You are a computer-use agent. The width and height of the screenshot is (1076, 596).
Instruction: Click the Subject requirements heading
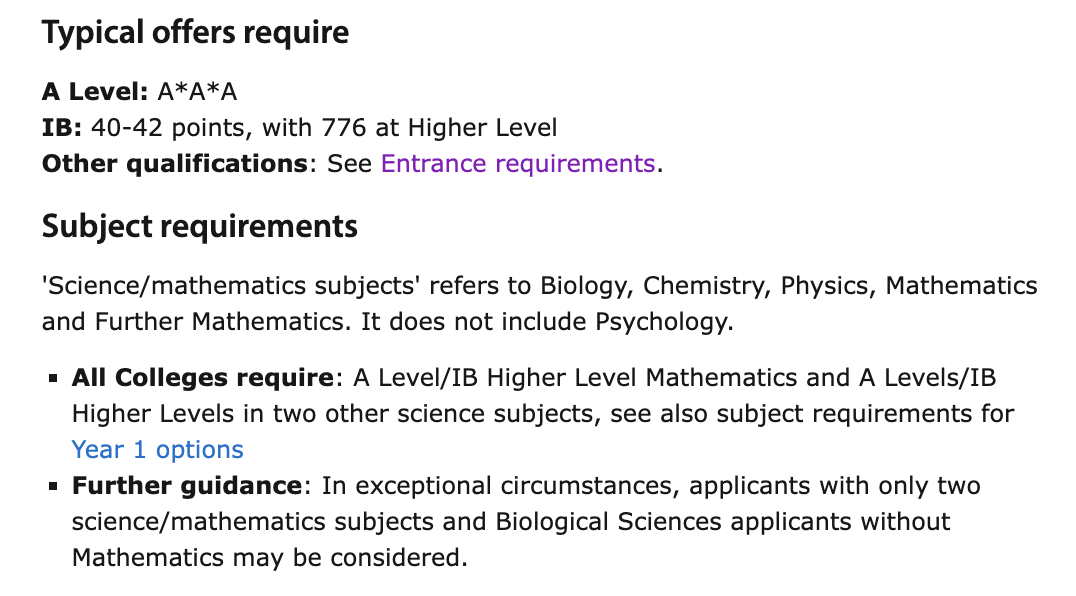click(200, 226)
